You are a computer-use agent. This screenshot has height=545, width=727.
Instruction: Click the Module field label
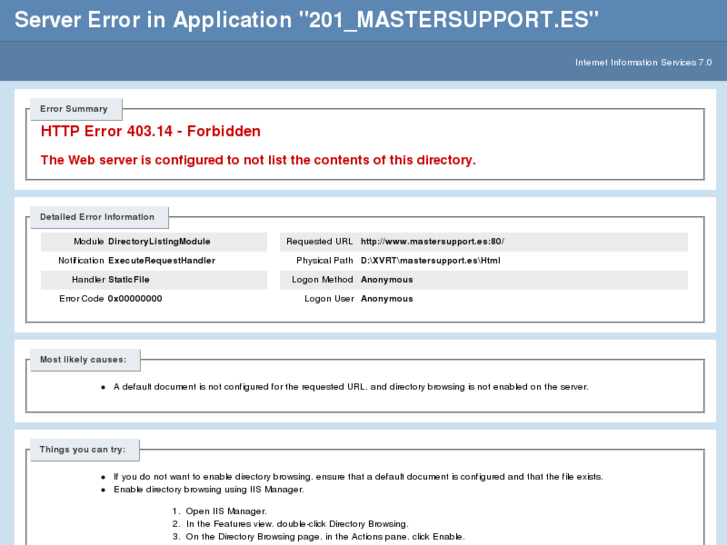click(x=89, y=241)
